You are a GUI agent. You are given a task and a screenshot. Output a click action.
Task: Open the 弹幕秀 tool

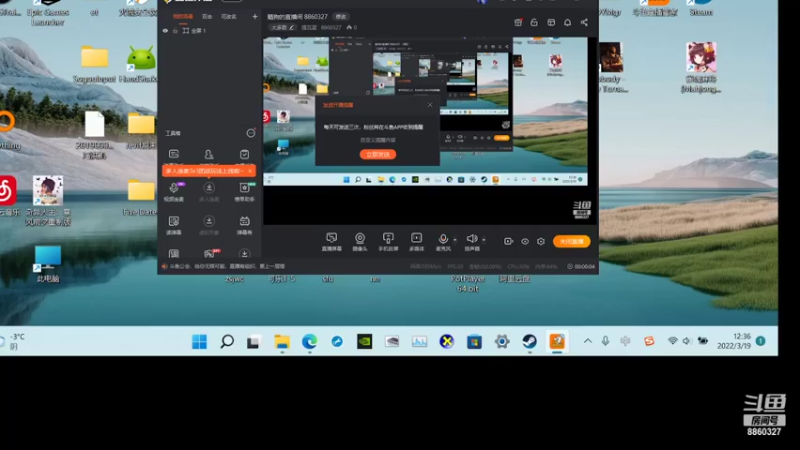click(244, 224)
